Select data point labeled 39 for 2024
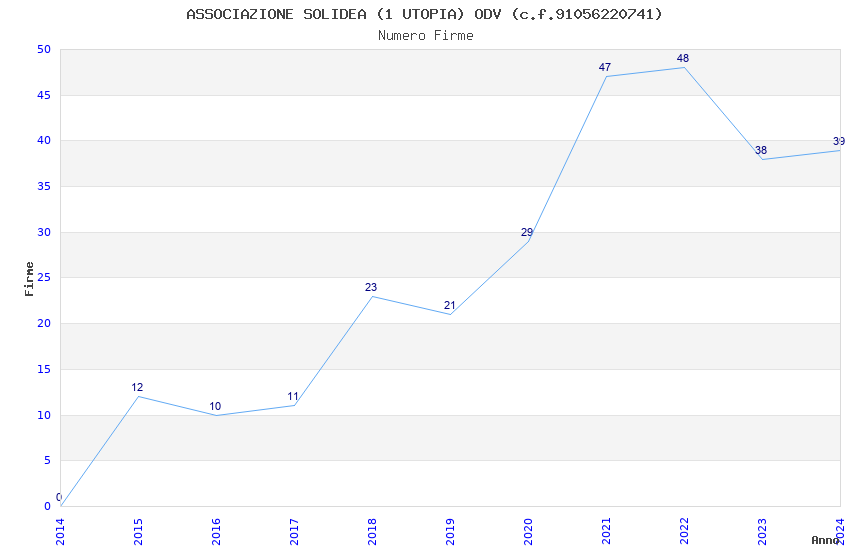 pyautogui.click(x=839, y=141)
